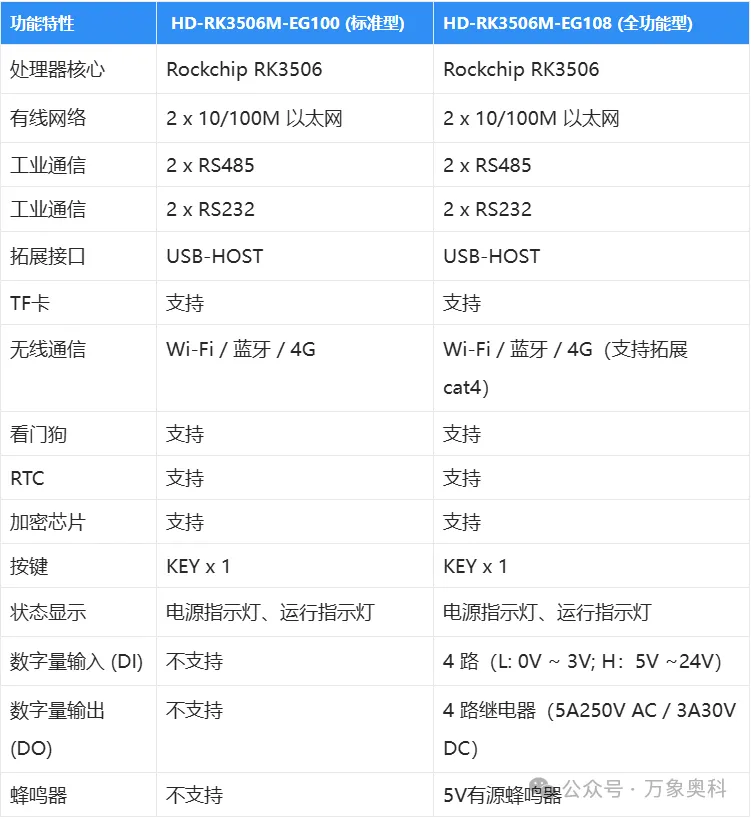Select 电源指示灯、运行指示灯 in EG108 column
This screenshot has height=819, width=751.
547,612
